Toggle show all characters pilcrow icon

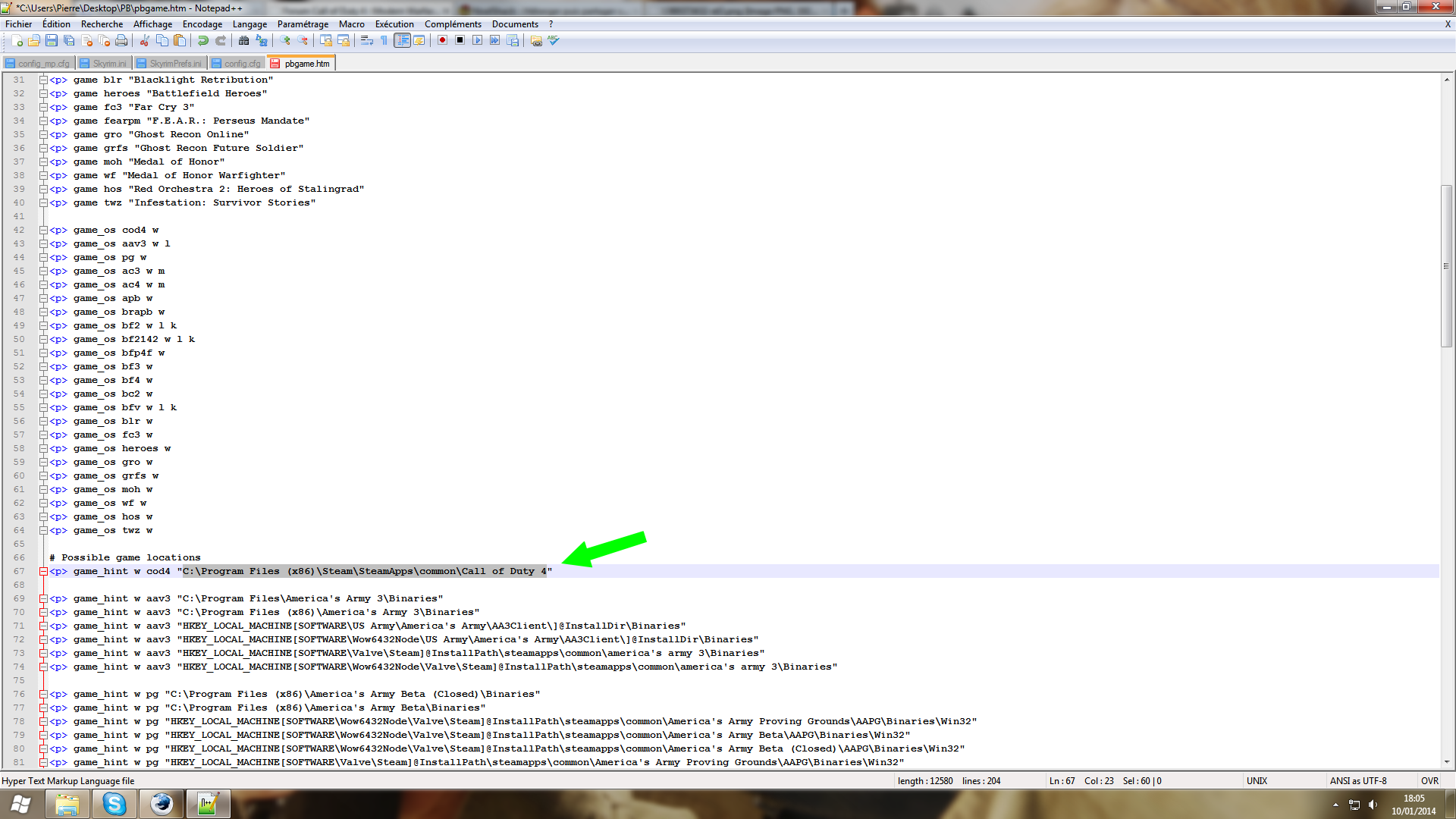[x=384, y=41]
